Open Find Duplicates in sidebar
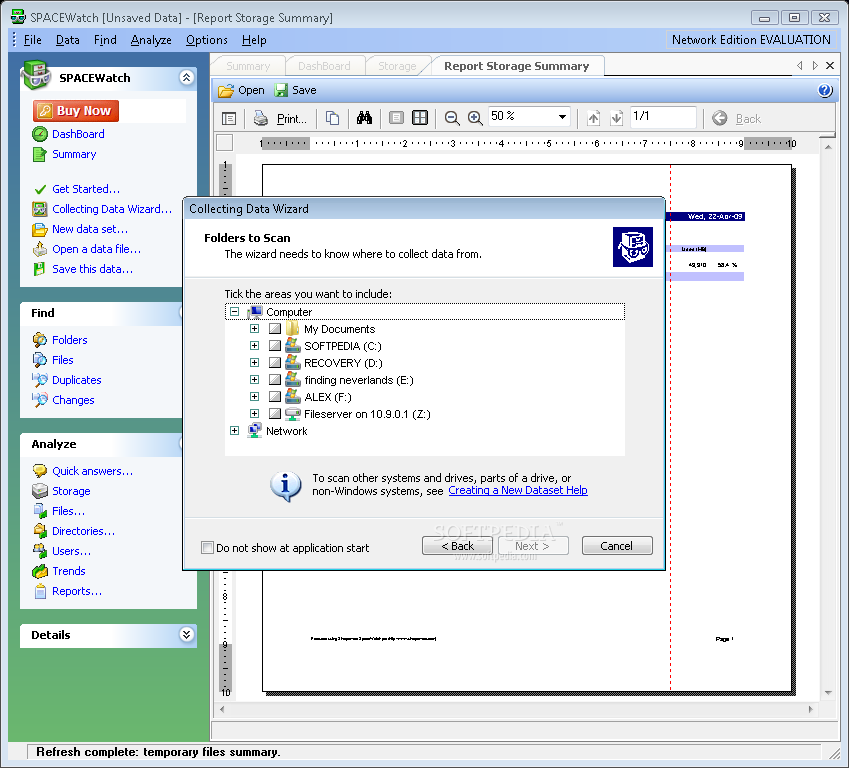Image resolution: width=849 pixels, height=768 pixels. coord(76,380)
